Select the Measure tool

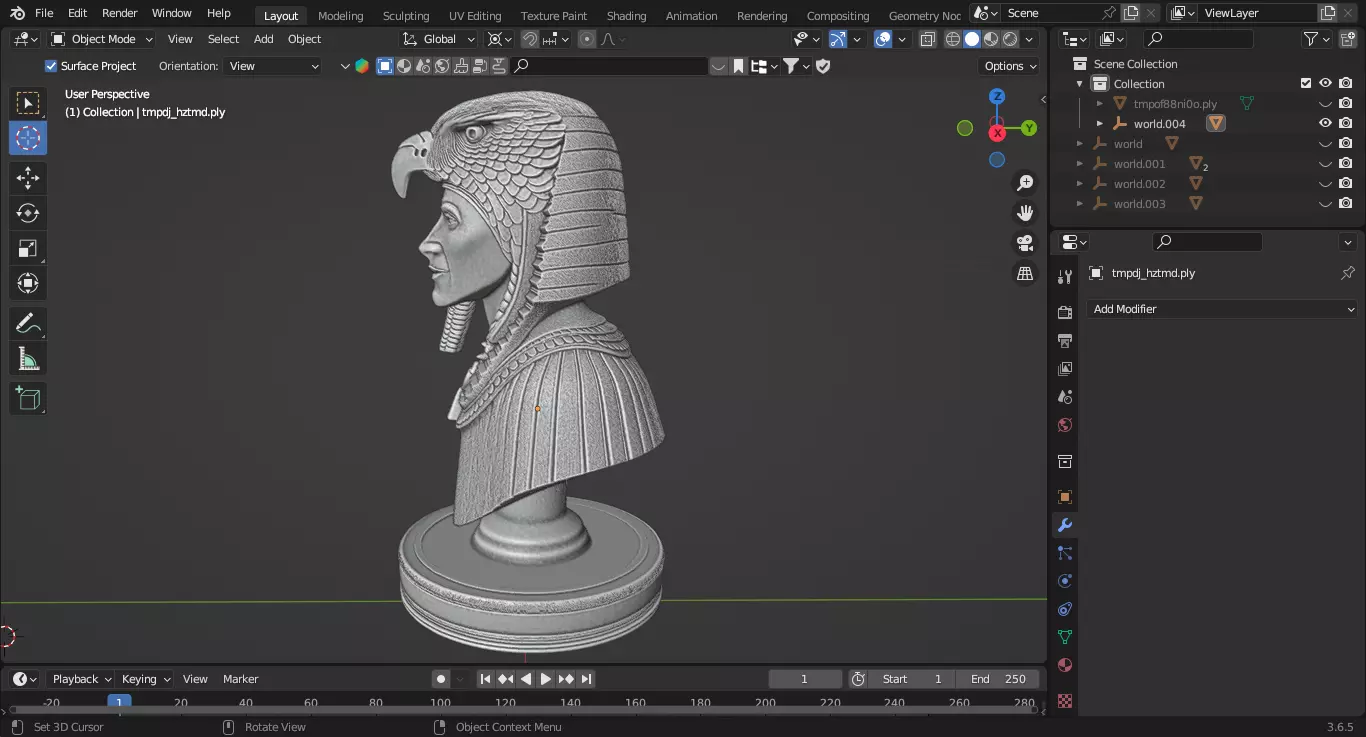tap(28, 358)
